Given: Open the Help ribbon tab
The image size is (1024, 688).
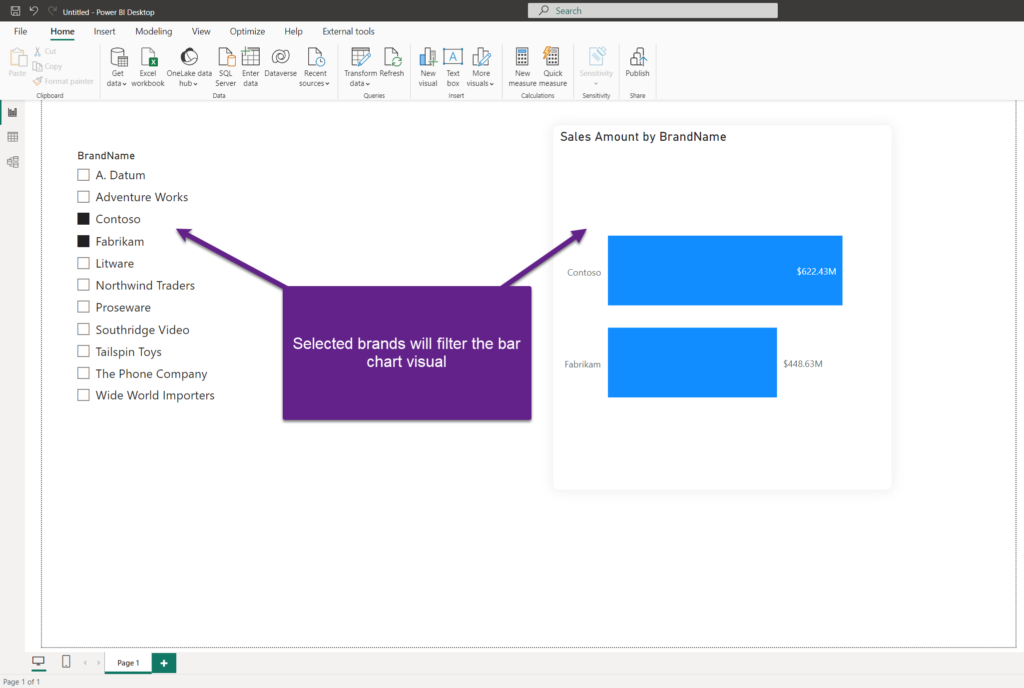Looking at the screenshot, I should 293,31.
